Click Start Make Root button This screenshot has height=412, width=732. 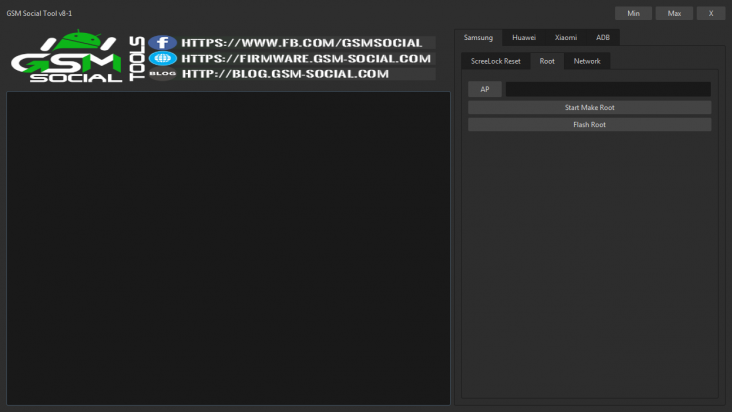click(x=590, y=107)
